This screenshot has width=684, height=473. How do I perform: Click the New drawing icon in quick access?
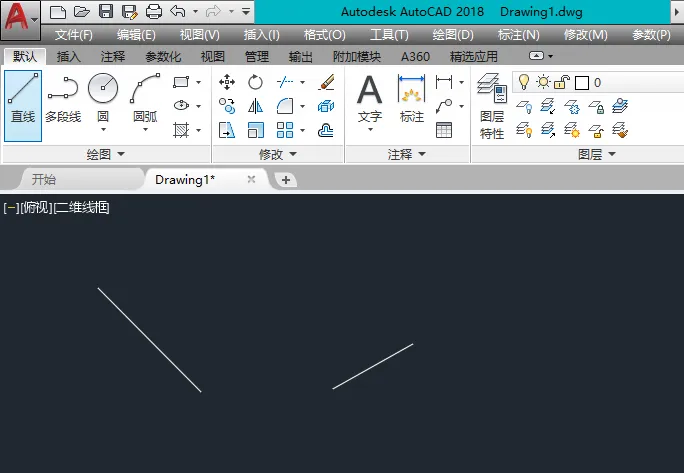tap(58, 12)
